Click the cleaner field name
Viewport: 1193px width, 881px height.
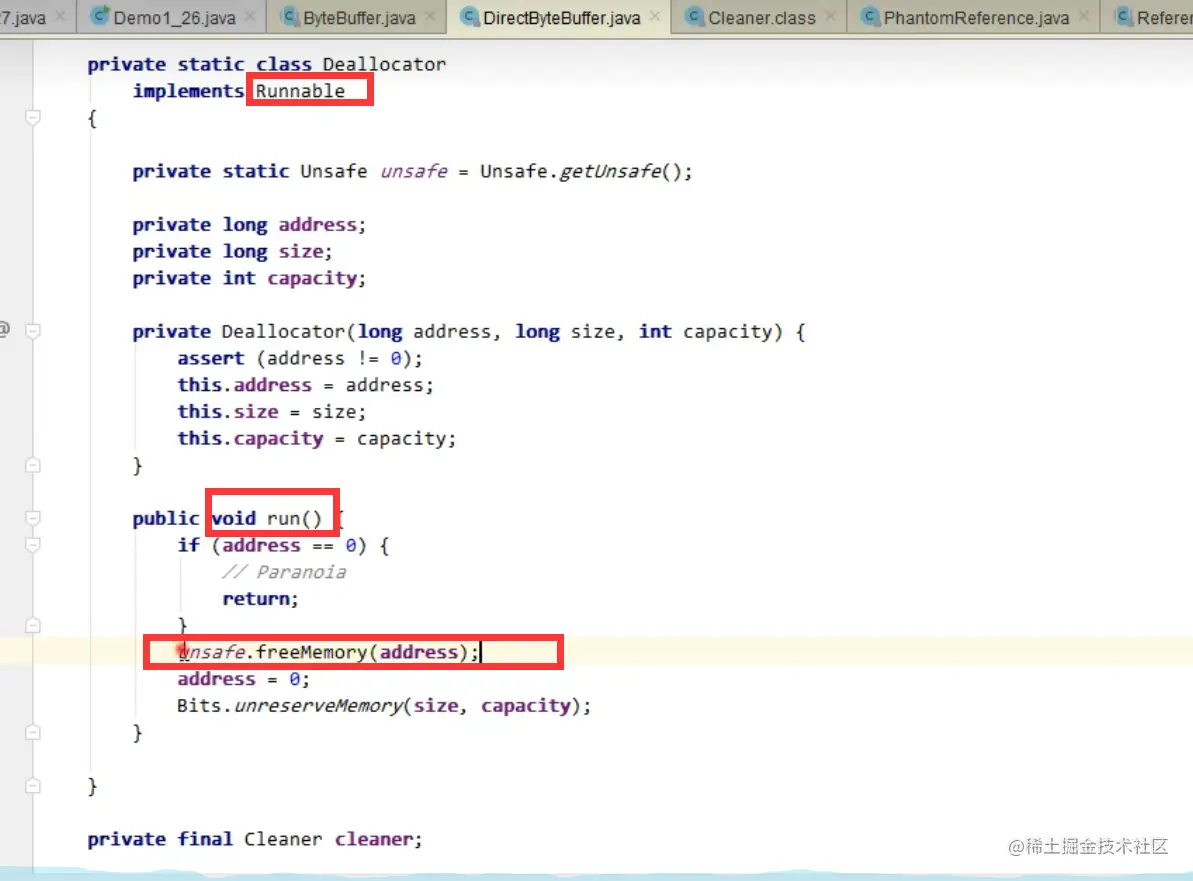pyautogui.click(x=374, y=838)
